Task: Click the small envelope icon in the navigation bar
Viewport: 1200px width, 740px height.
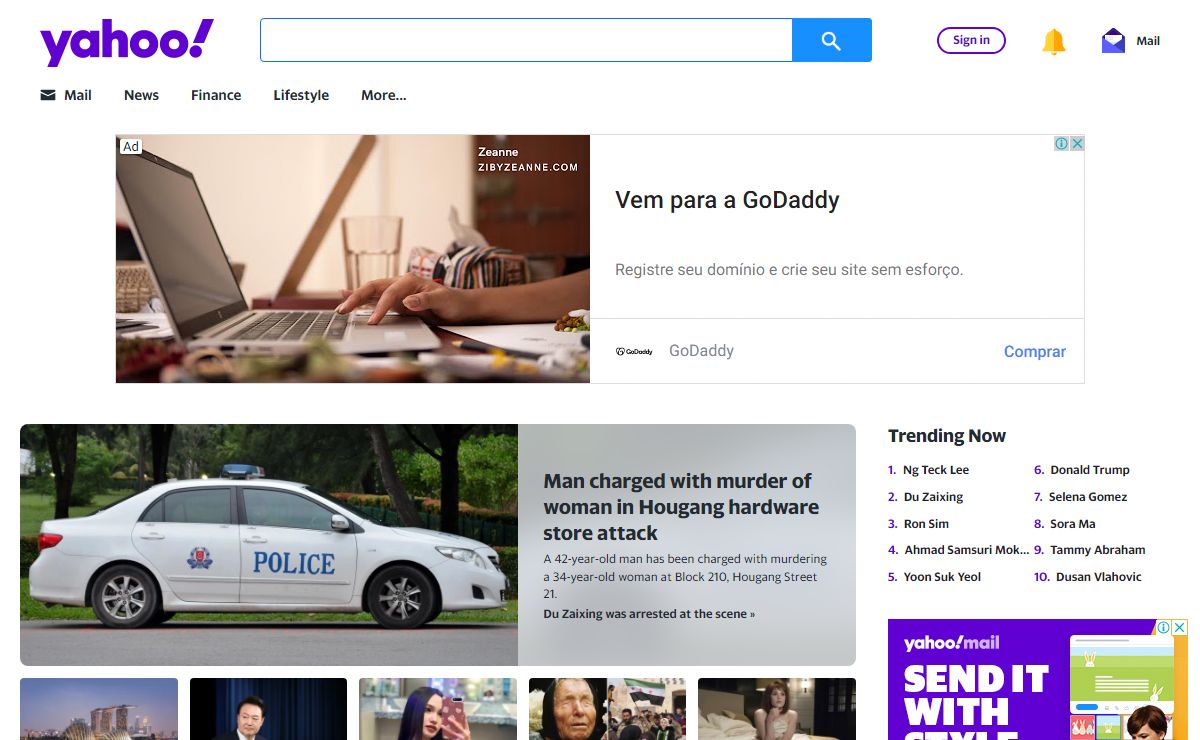Action: pyautogui.click(x=48, y=95)
